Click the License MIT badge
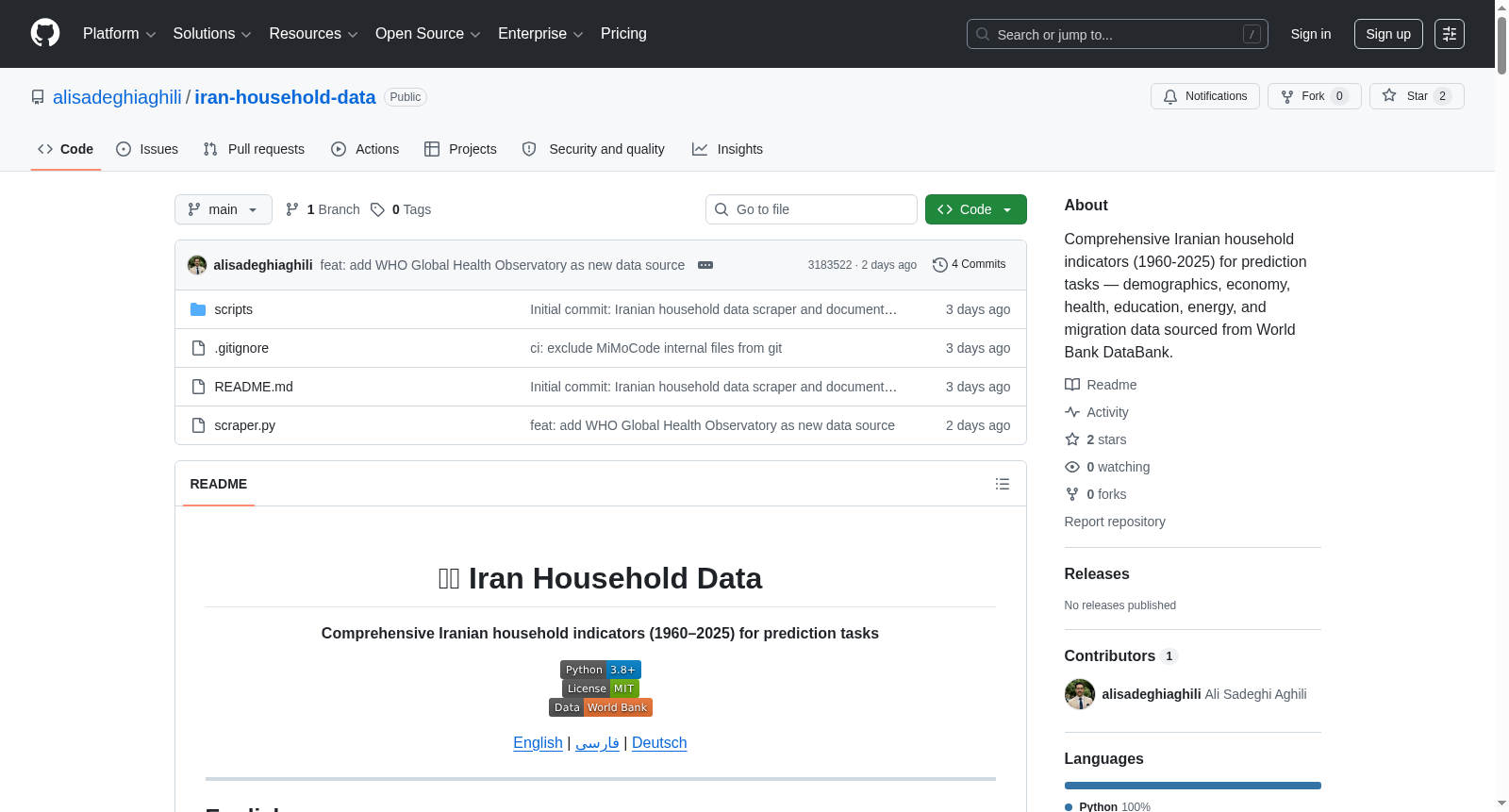Image resolution: width=1509 pixels, height=812 pixels. (x=601, y=688)
